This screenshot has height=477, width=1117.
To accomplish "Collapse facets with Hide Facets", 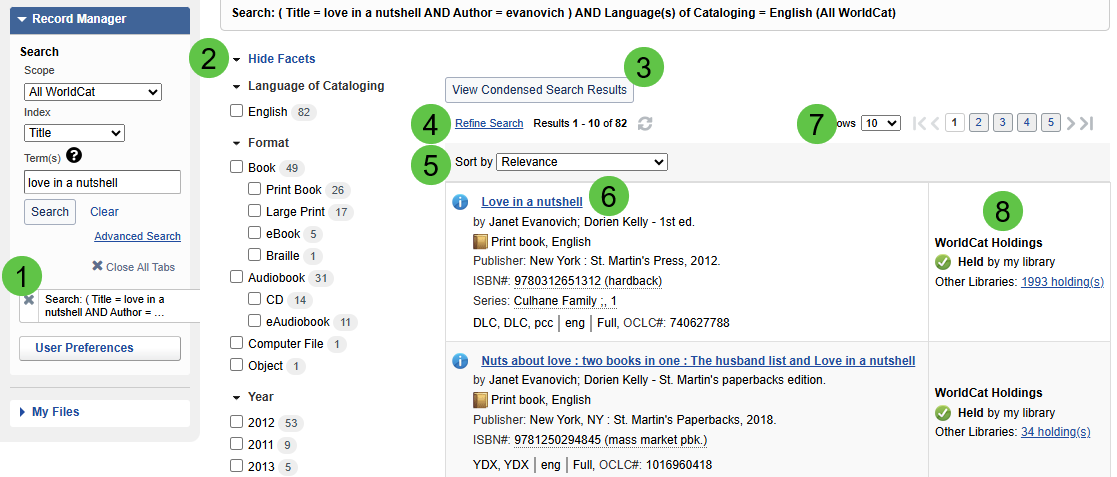I will tap(281, 59).
